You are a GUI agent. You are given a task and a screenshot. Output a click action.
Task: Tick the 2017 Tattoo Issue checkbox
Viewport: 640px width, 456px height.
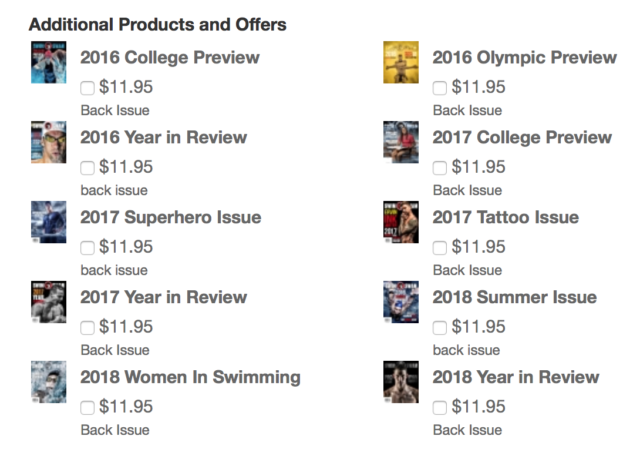click(x=440, y=248)
